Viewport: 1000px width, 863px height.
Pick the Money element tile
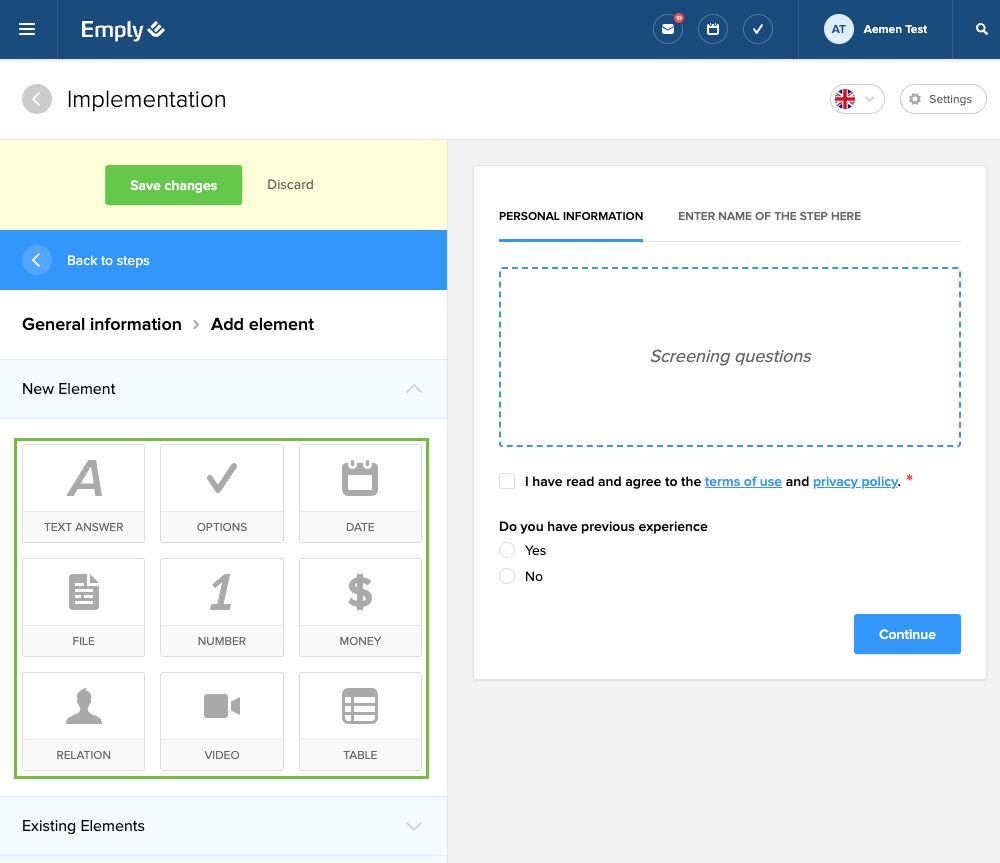[x=360, y=607]
